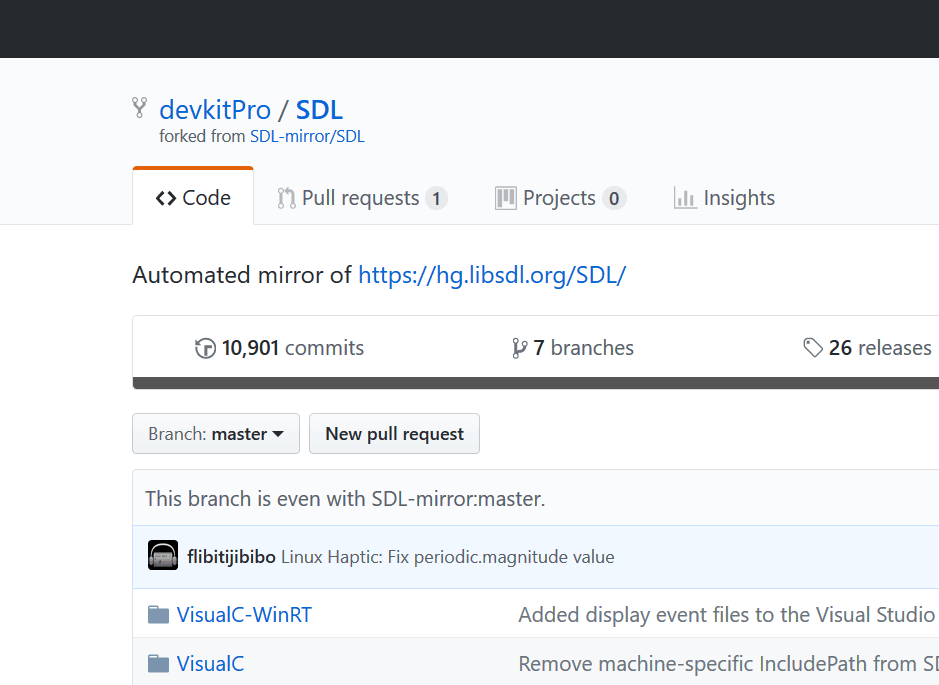Visit the SDL-mirror/SDL source repository
The width and height of the screenshot is (939, 685).
307,137
